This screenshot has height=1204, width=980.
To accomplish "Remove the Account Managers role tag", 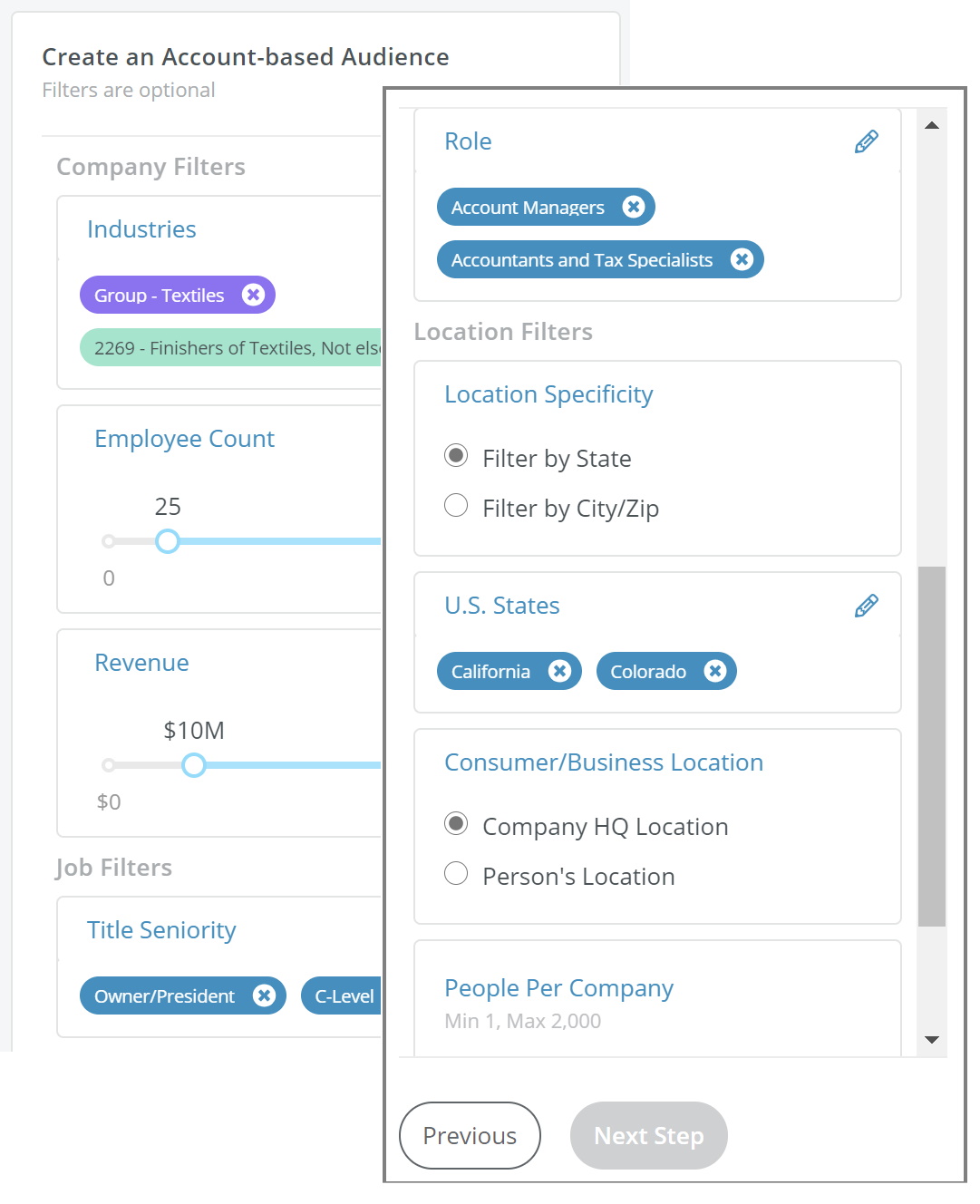I will (x=634, y=207).
